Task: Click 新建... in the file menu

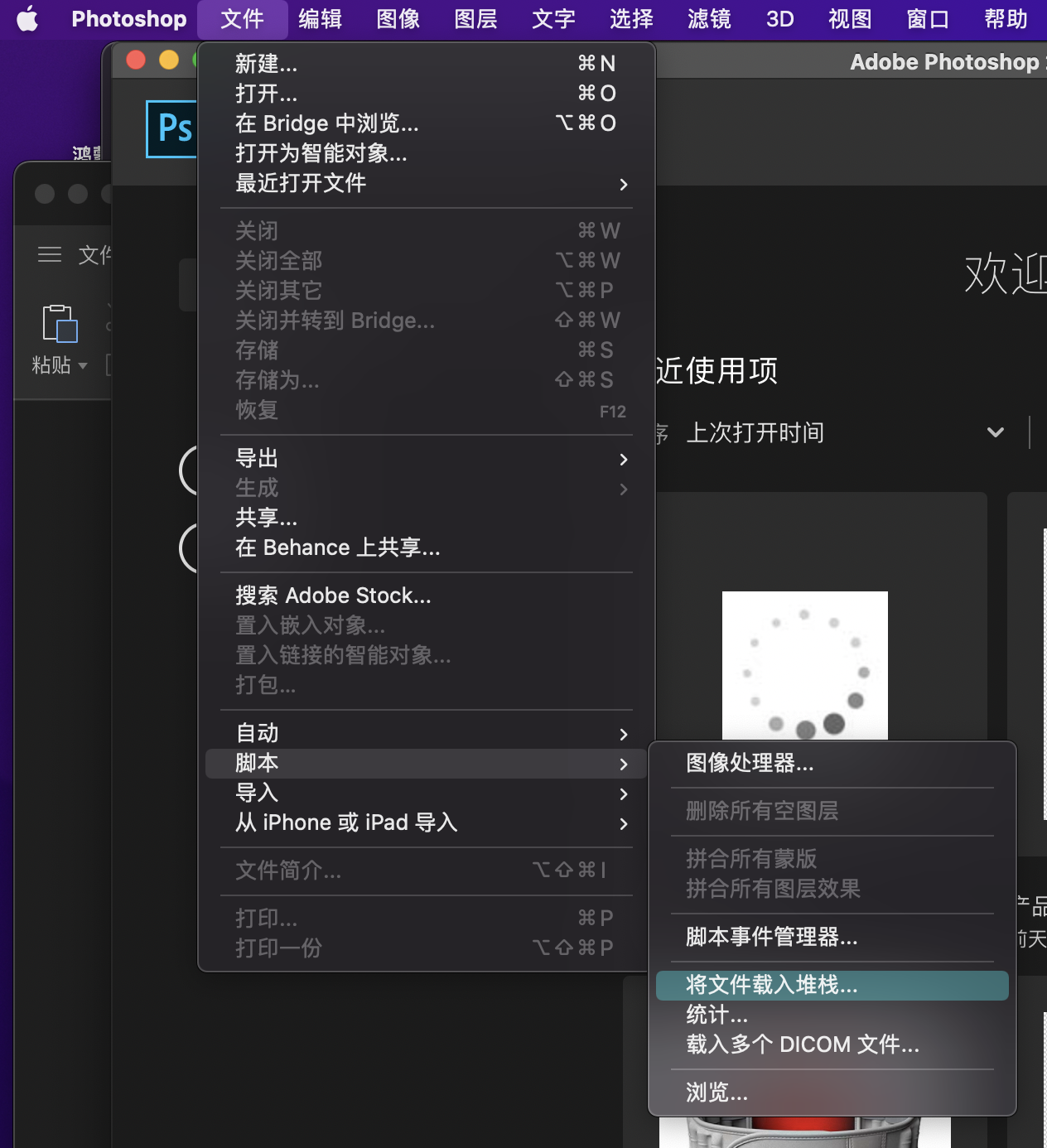Action: (266, 64)
